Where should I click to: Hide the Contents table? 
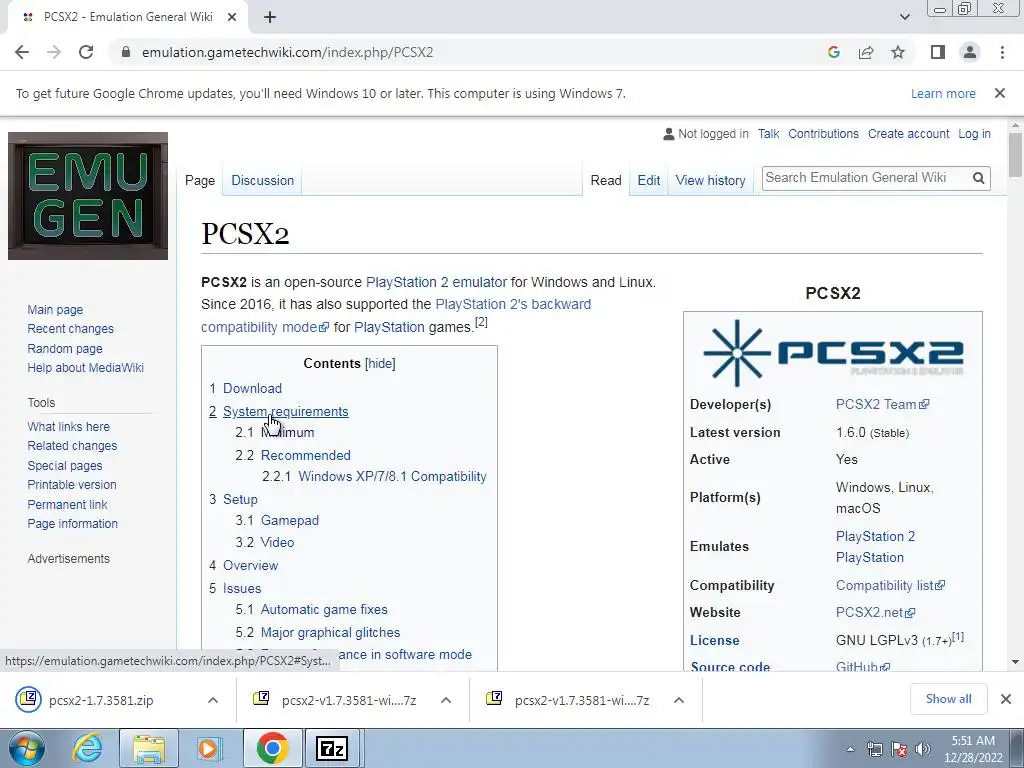[380, 364]
